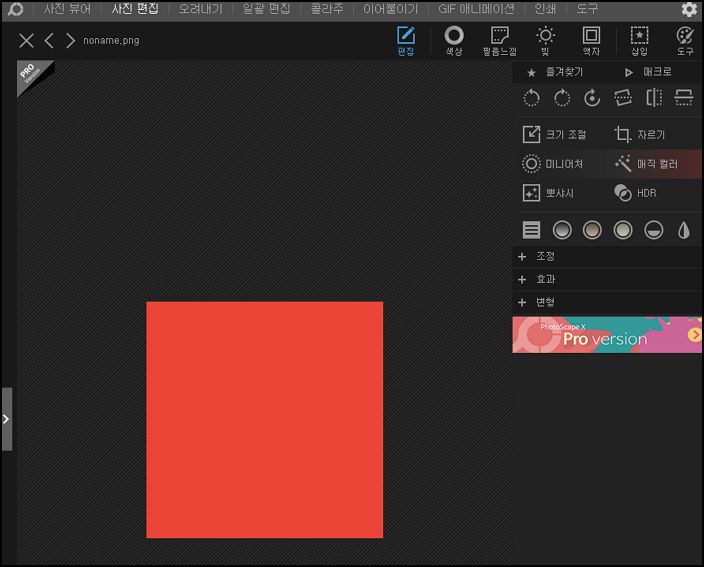Open the 색상 color panel
Image resolution: width=704 pixels, height=567 pixels.
click(x=454, y=41)
